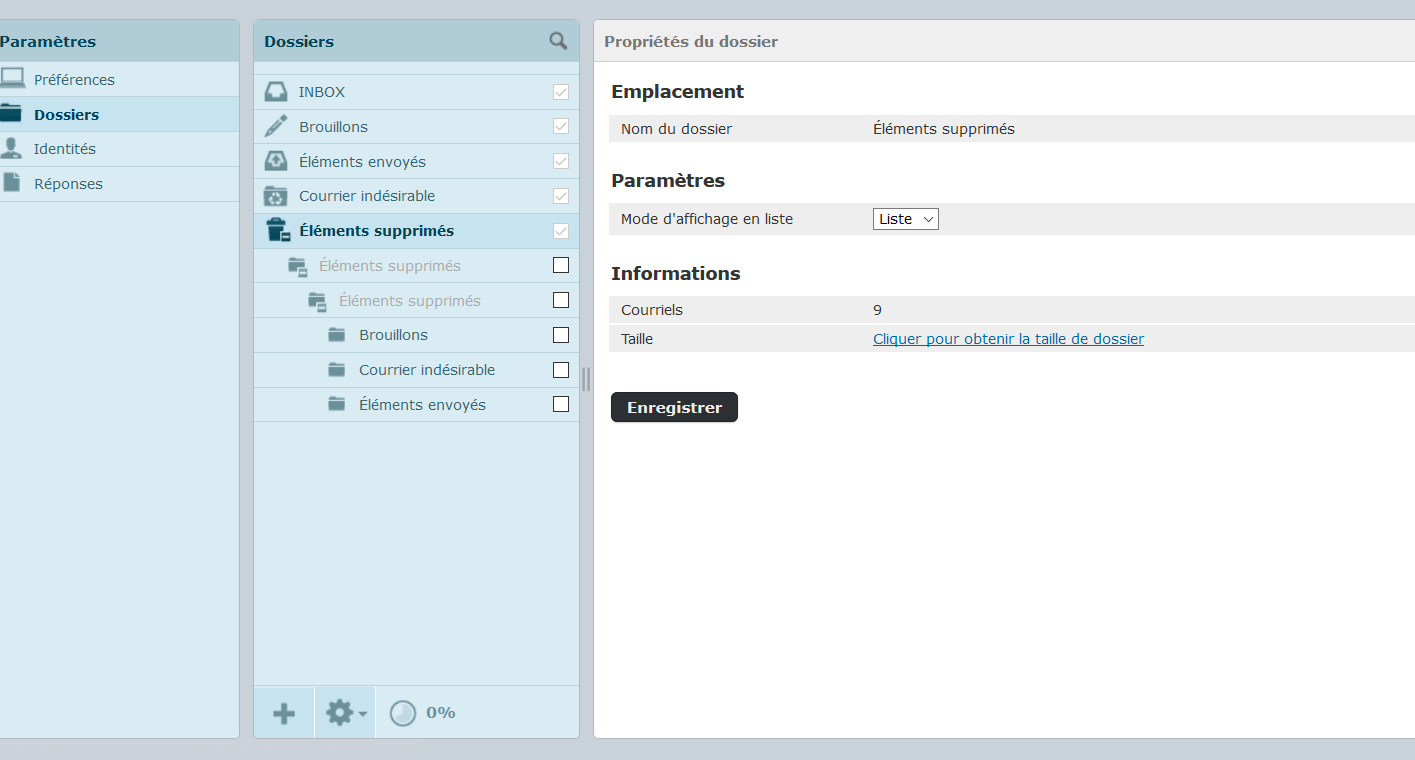Click the Brouillons pencil icon

275,126
